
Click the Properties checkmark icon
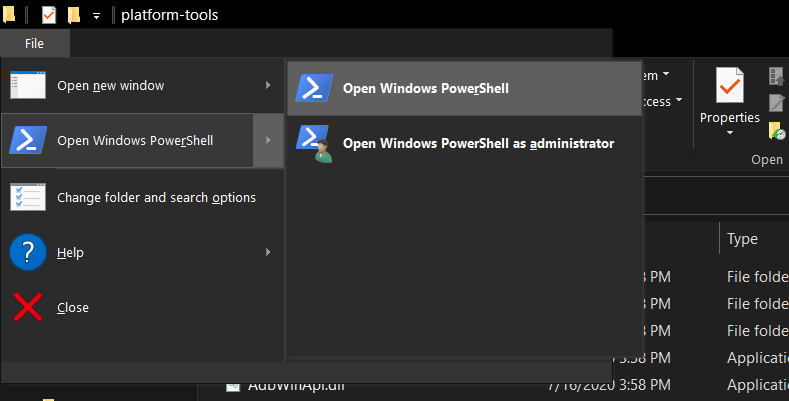point(730,86)
